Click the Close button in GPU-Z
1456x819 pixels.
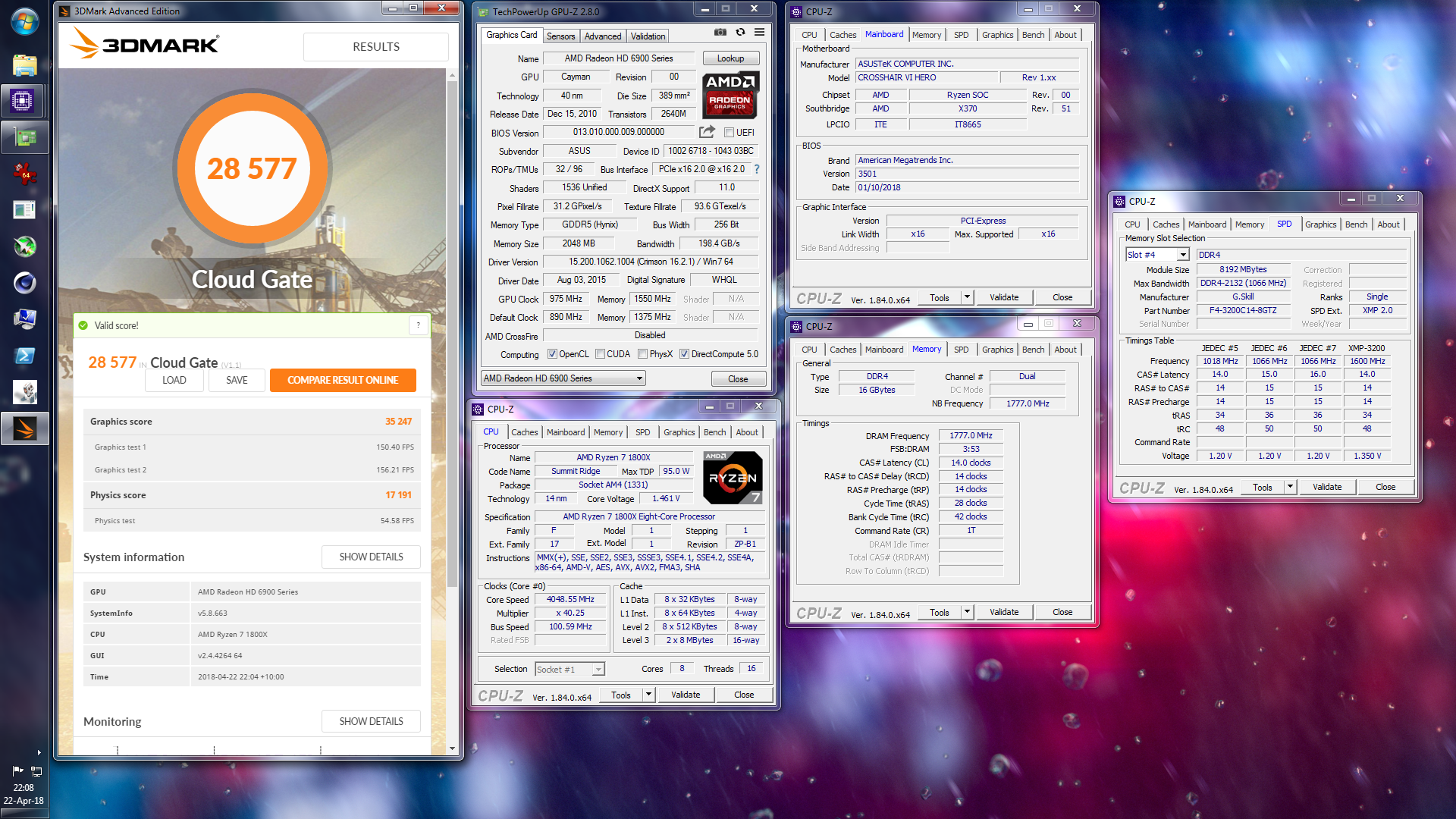click(738, 379)
